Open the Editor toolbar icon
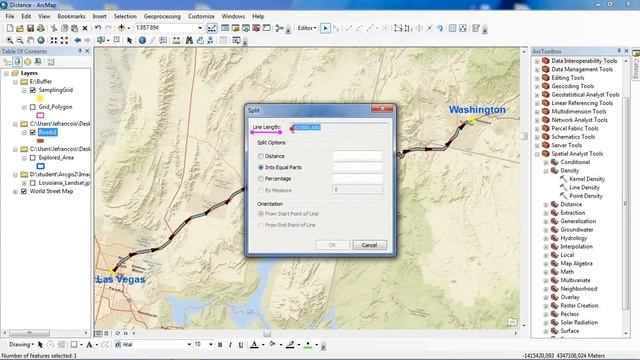640x360 pixels. (x=212, y=28)
